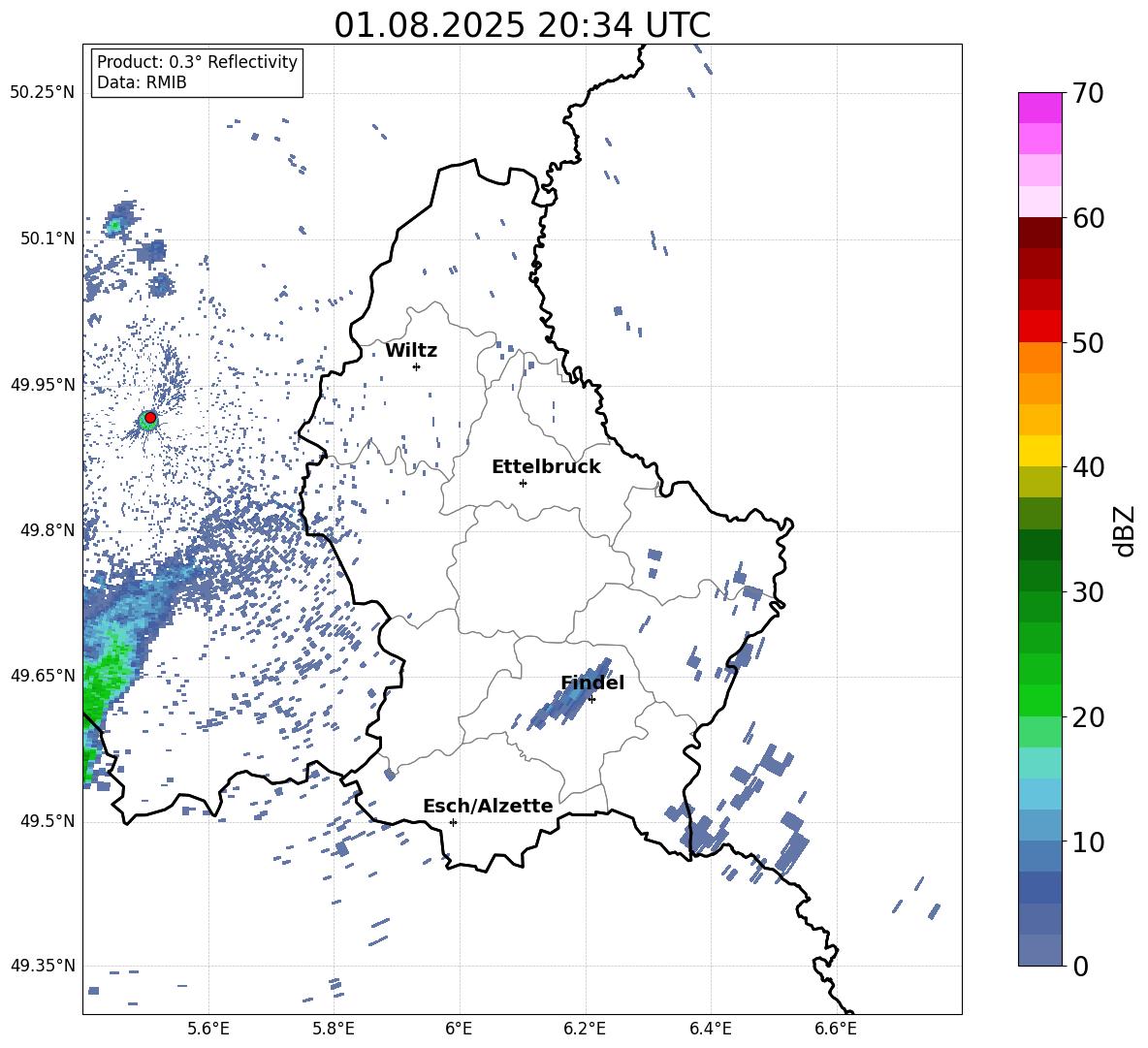Select the Findel location label
The width and height of the screenshot is (1148, 1048).
592,683
